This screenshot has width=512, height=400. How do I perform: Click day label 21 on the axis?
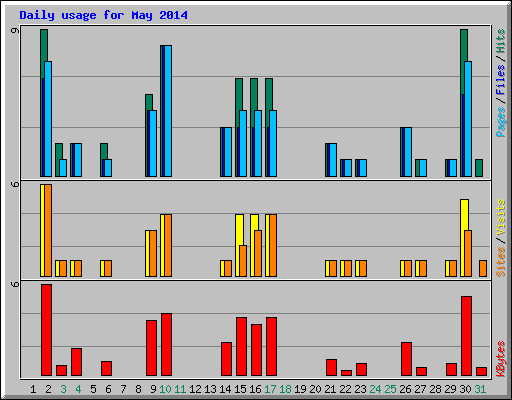click(x=330, y=389)
